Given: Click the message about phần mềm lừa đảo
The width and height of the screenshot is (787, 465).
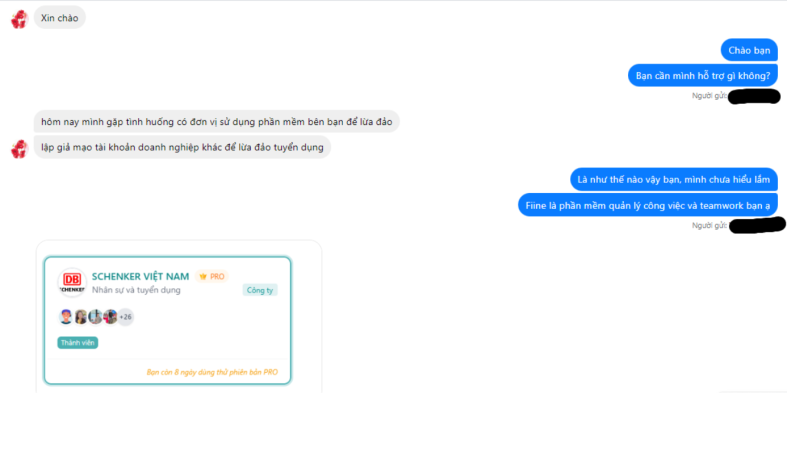Looking at the screenshot, I should click(x=216, y=122).
